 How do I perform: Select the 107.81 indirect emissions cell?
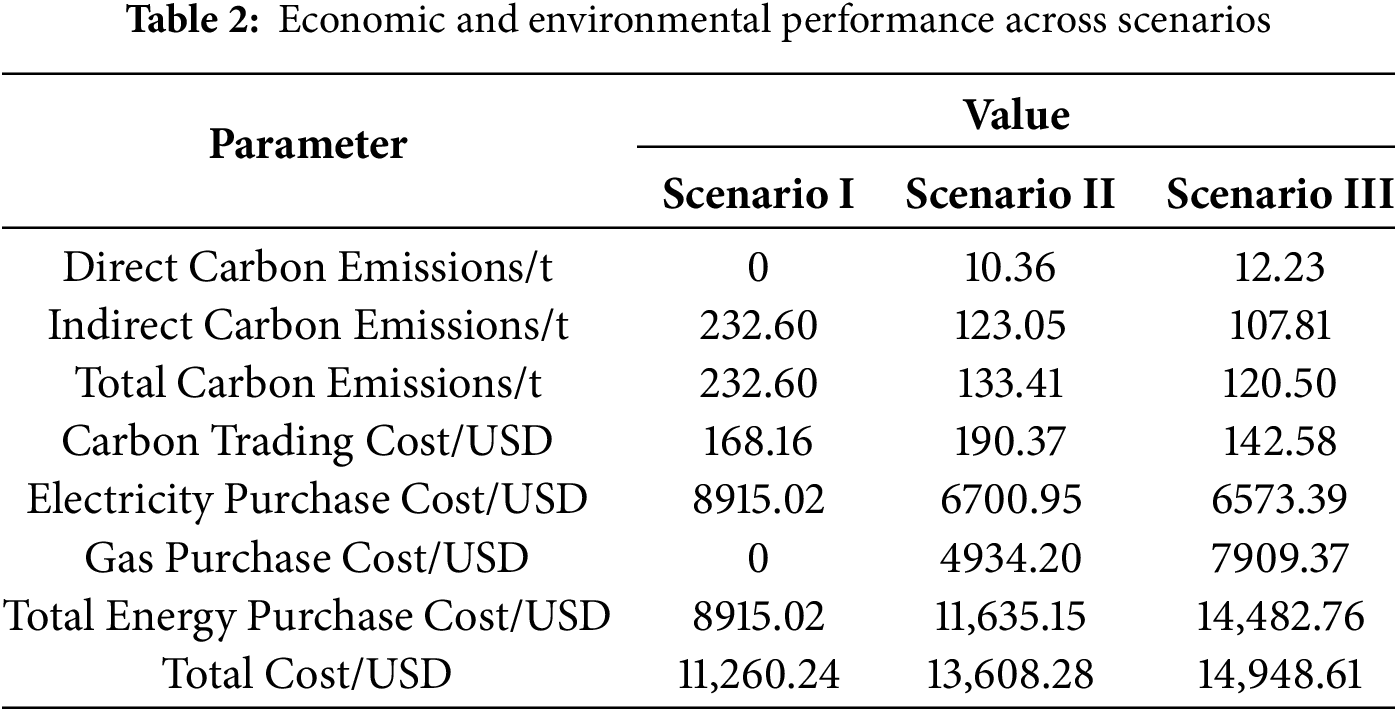(1280, 326)
